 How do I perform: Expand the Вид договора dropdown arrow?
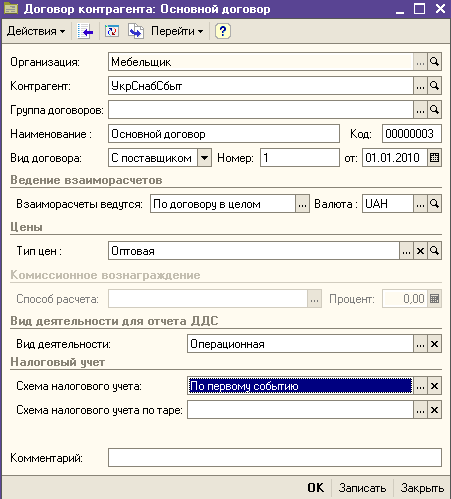(204, 158)
